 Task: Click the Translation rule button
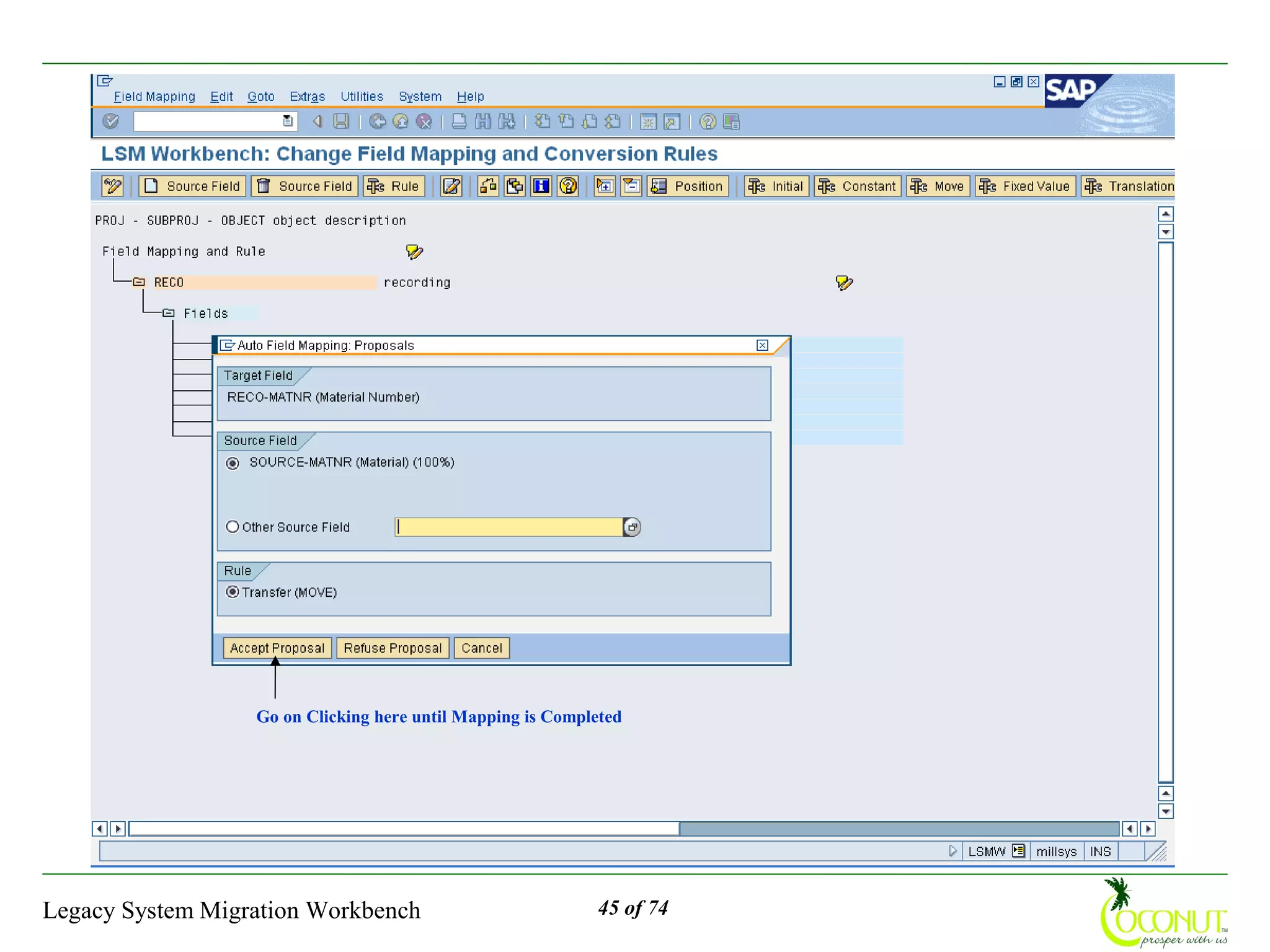[1128, 186]
